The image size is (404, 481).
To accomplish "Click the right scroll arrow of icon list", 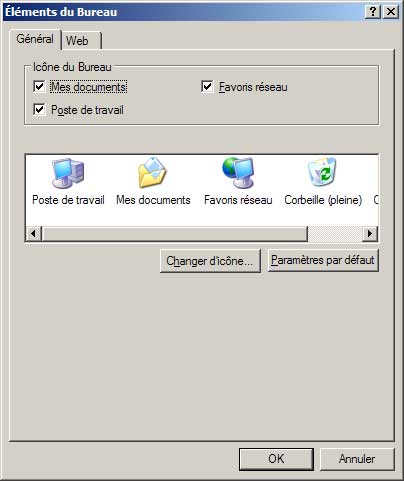I will (370, 233).
